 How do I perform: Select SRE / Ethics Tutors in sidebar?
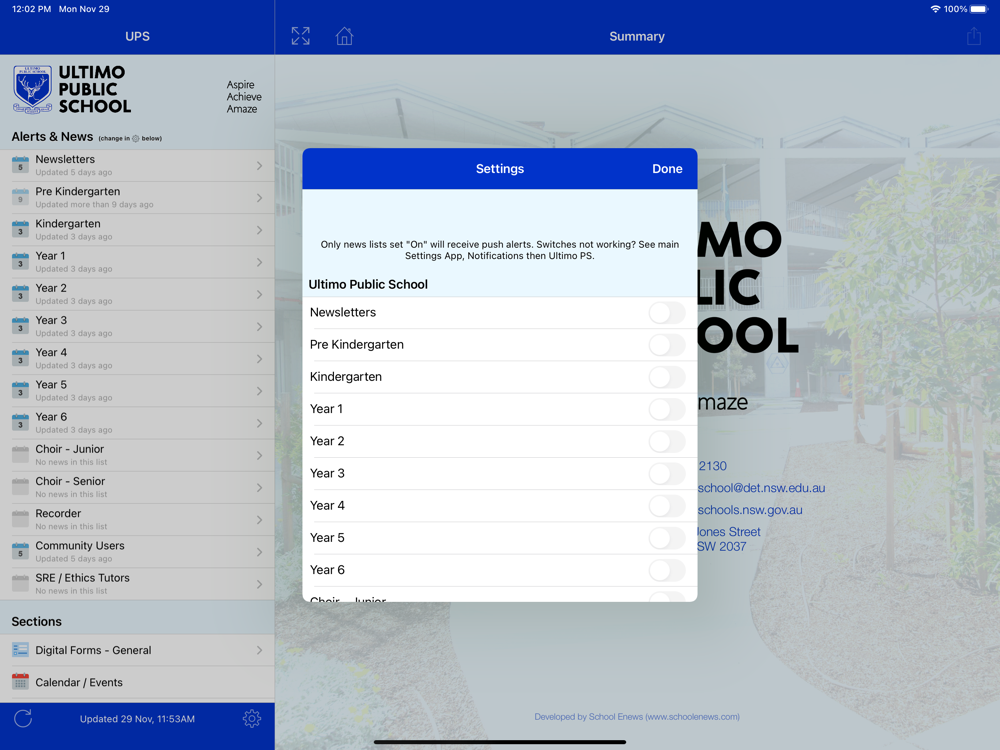[137, 584]
